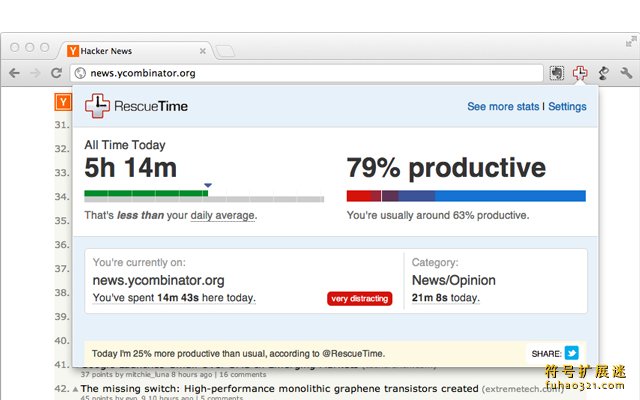Click the RescueTime extension toolbar icon
Viewport: 640px width, 400px height.
(580, 73)
